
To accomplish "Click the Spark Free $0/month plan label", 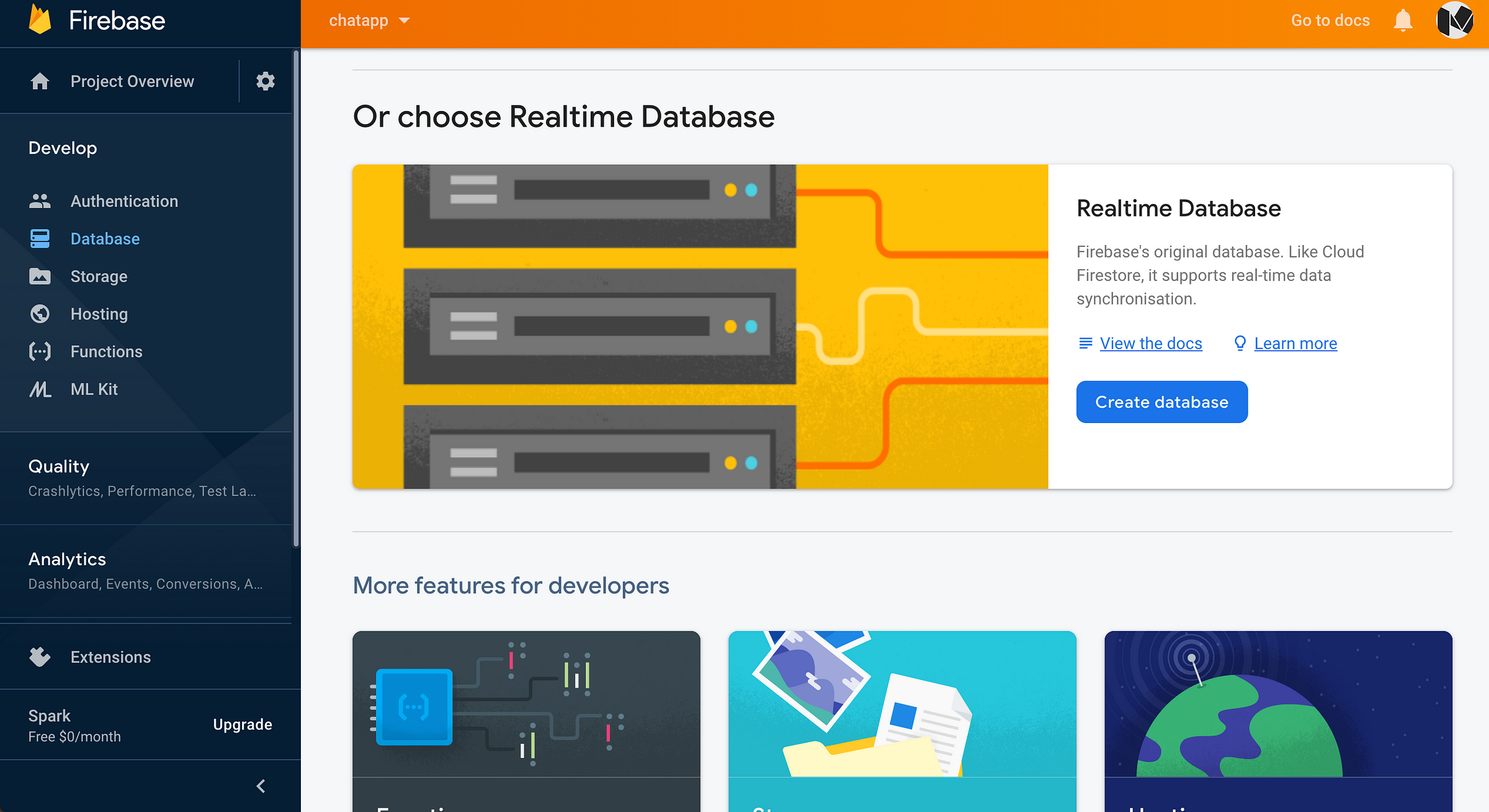I will tap(74, 725).
